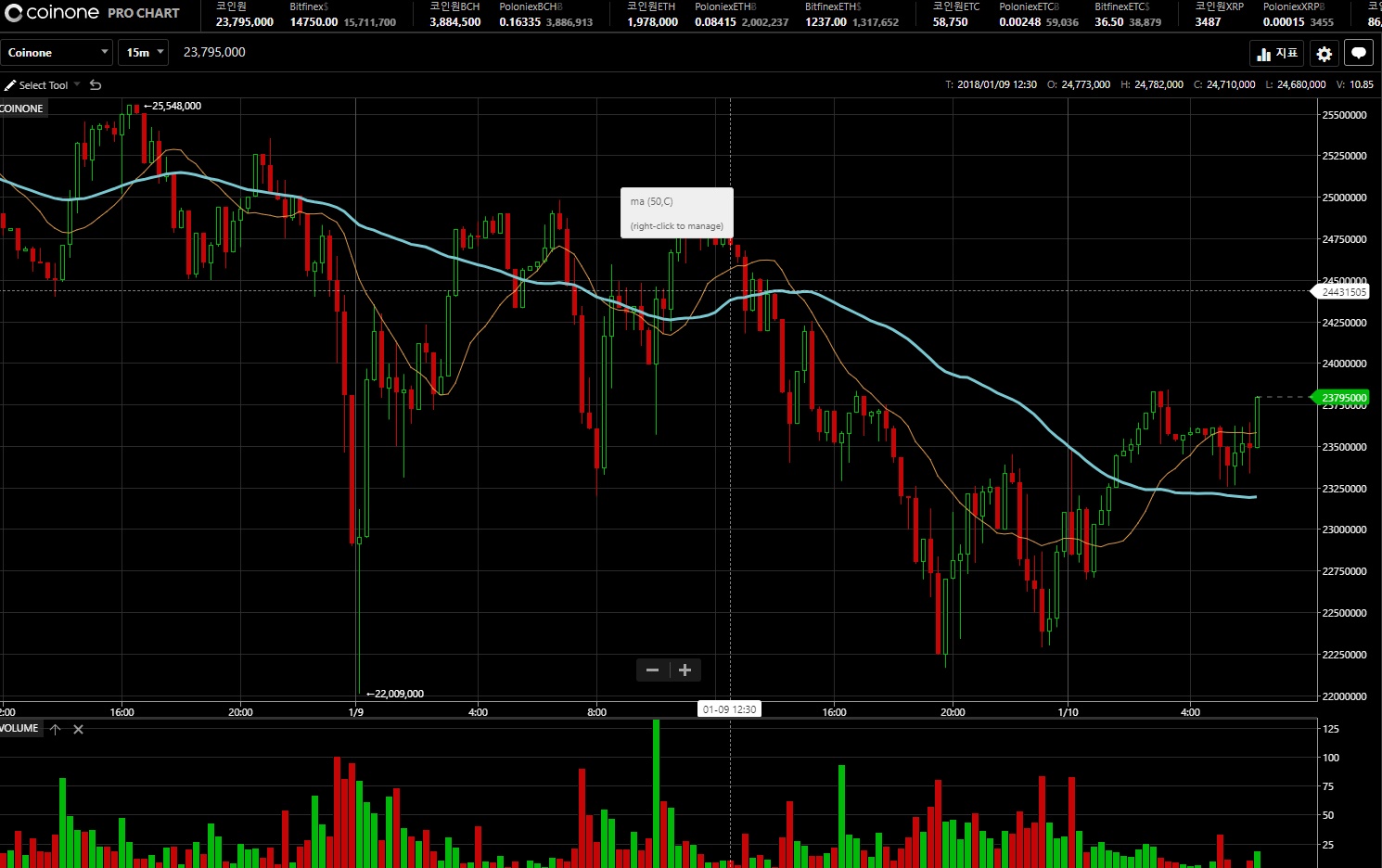This screenshot has width=1382, height=868.
Task: Move the VOLUME panel up with arrow icon
Action: (x=56, y=729)
